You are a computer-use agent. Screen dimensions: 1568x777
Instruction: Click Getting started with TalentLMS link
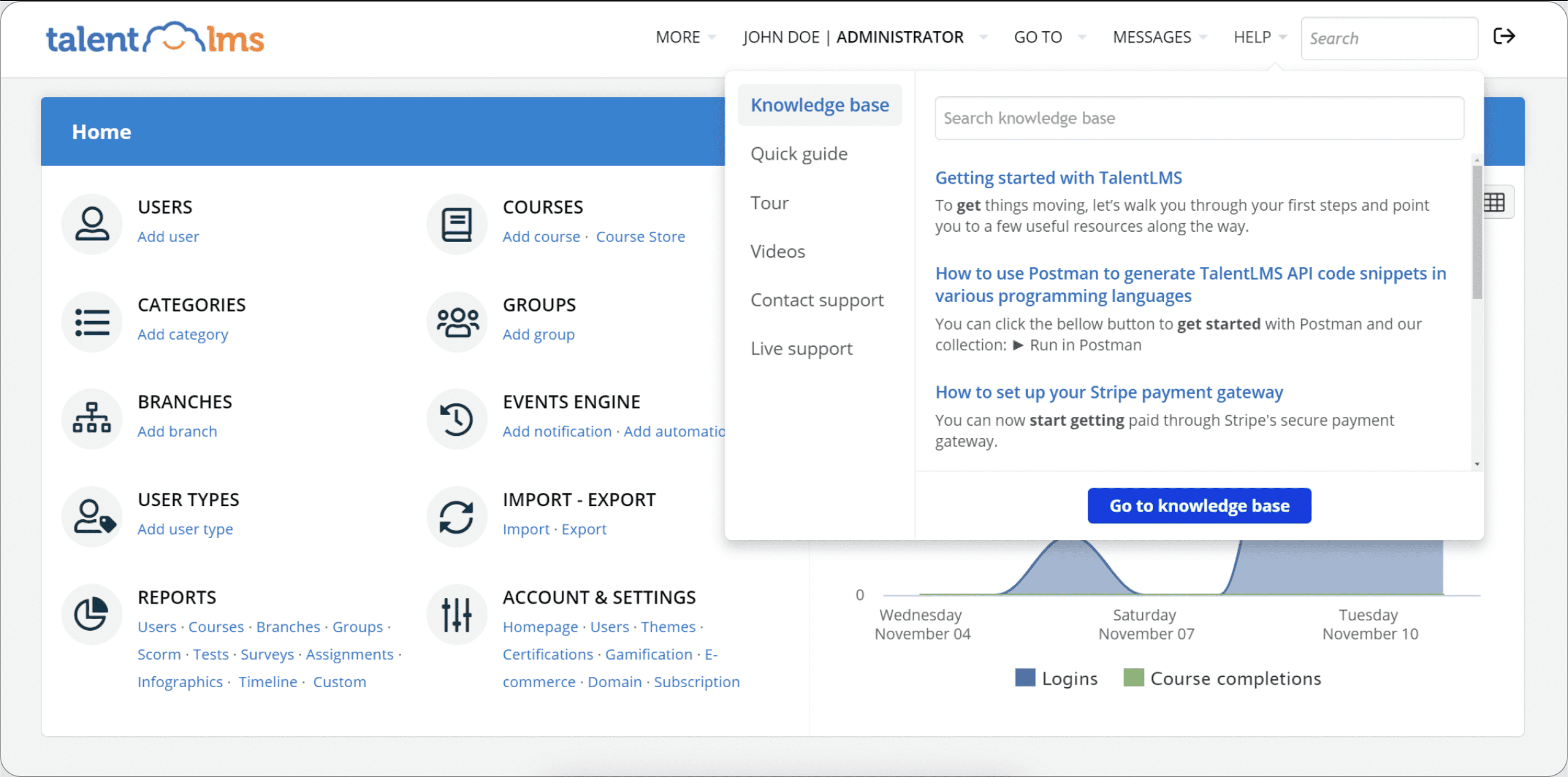click(1058, 178)
